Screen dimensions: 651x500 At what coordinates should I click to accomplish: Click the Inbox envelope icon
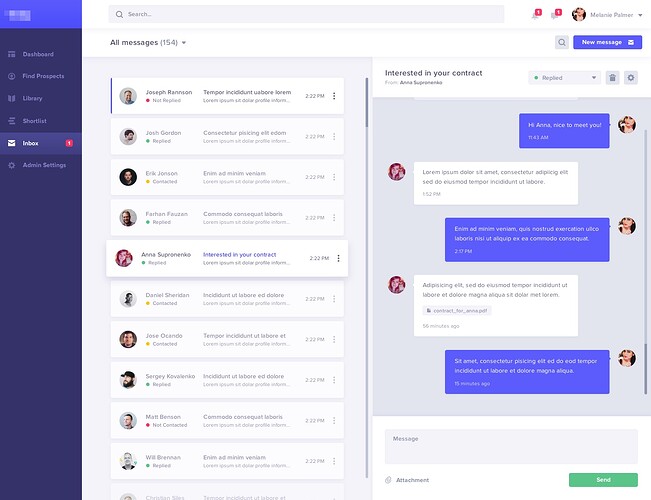12,143
